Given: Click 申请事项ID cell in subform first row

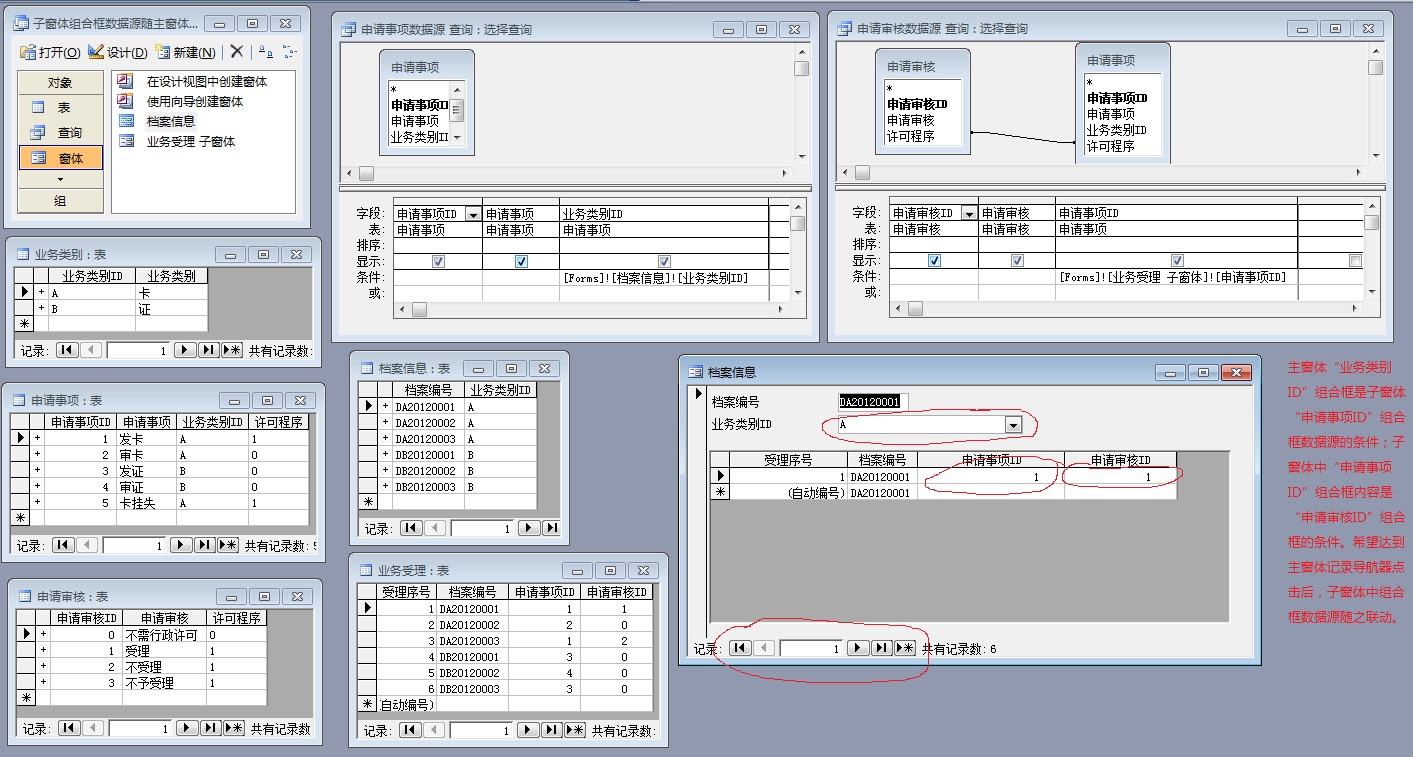Looking at the screenshot, I should [x=990, y=477].
